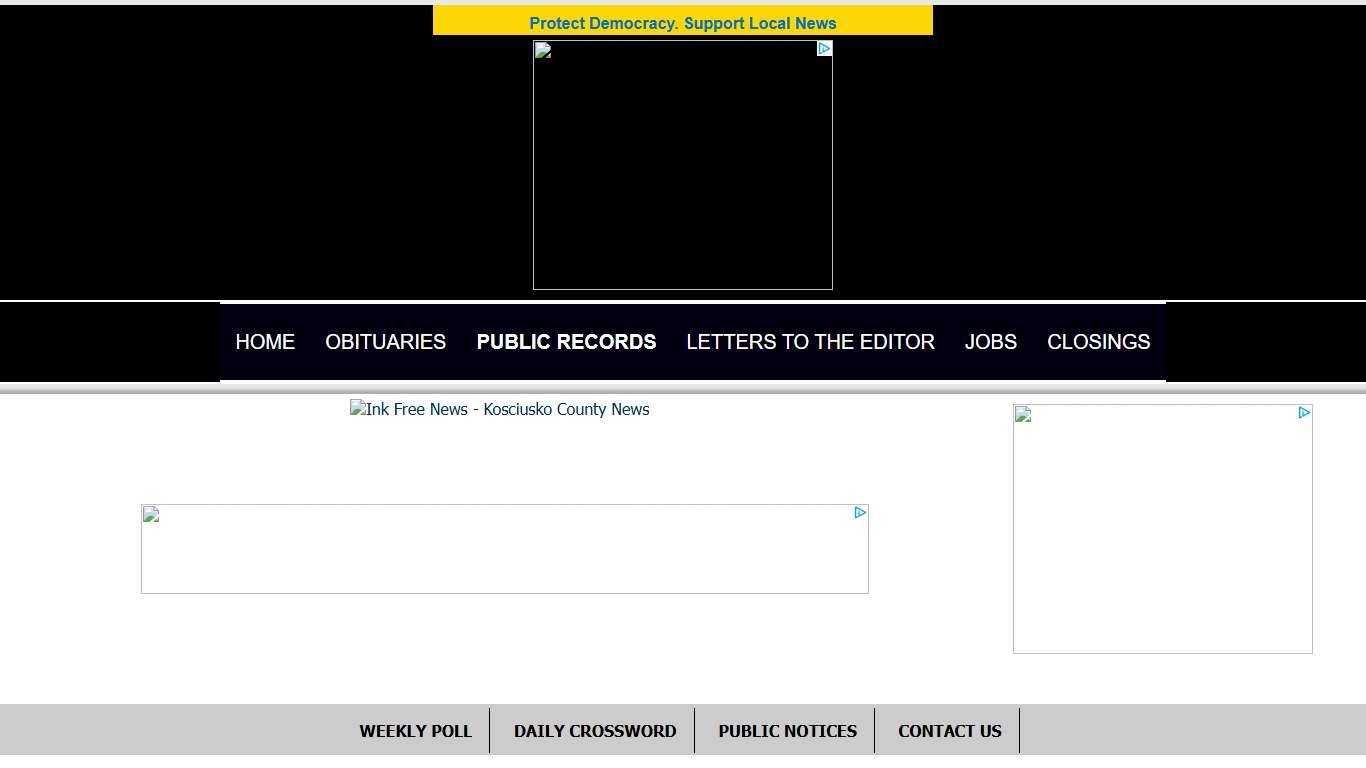Click the AdChoices icon on leaderboard ad
Image resolution: width=1366 pixels, height=768 pixels.
pos(860,513)
